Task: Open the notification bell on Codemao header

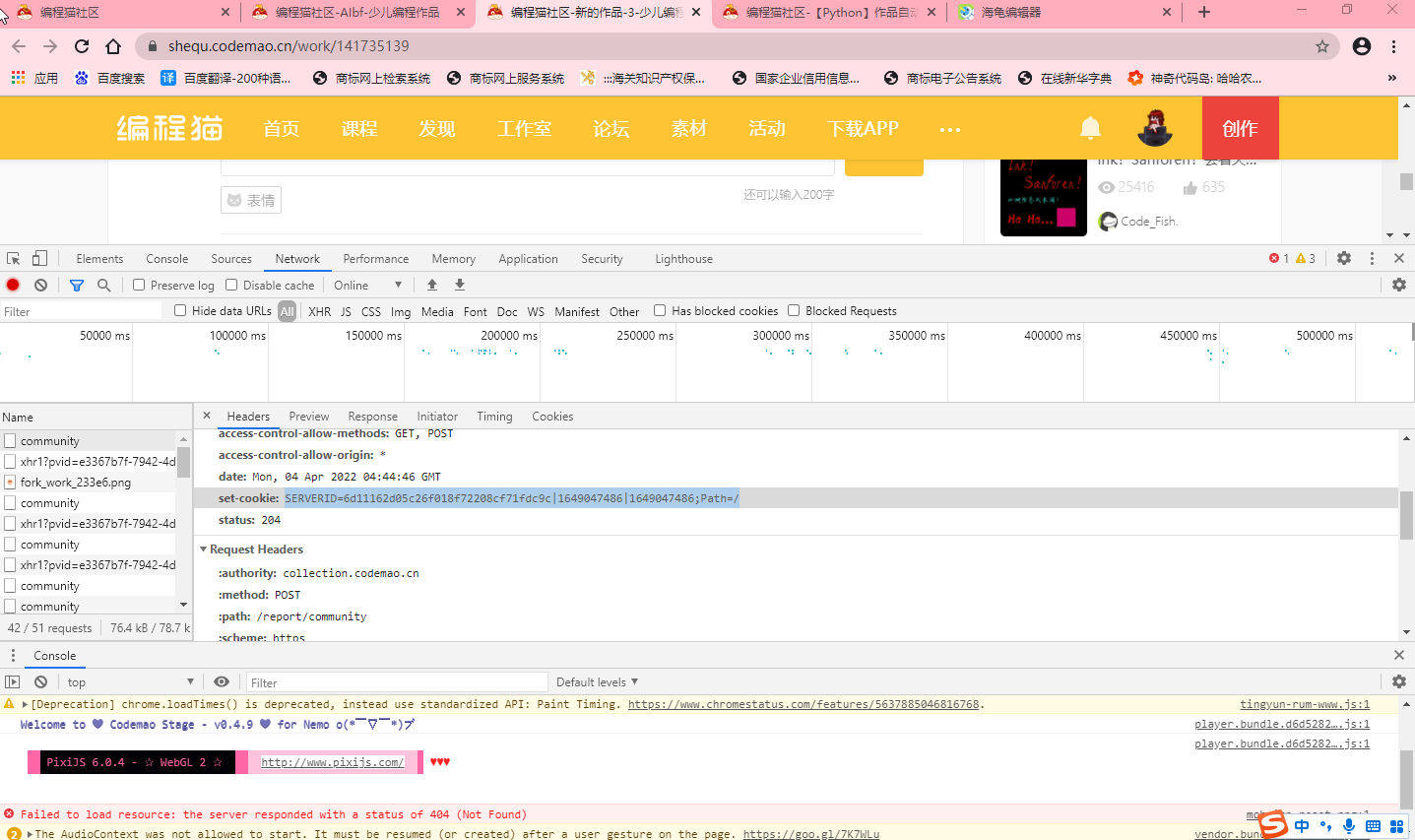Action: [1090, 128]
